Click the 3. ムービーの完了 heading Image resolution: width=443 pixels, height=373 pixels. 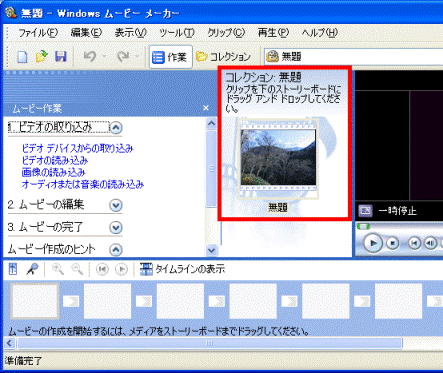click(x=45, y=227)
